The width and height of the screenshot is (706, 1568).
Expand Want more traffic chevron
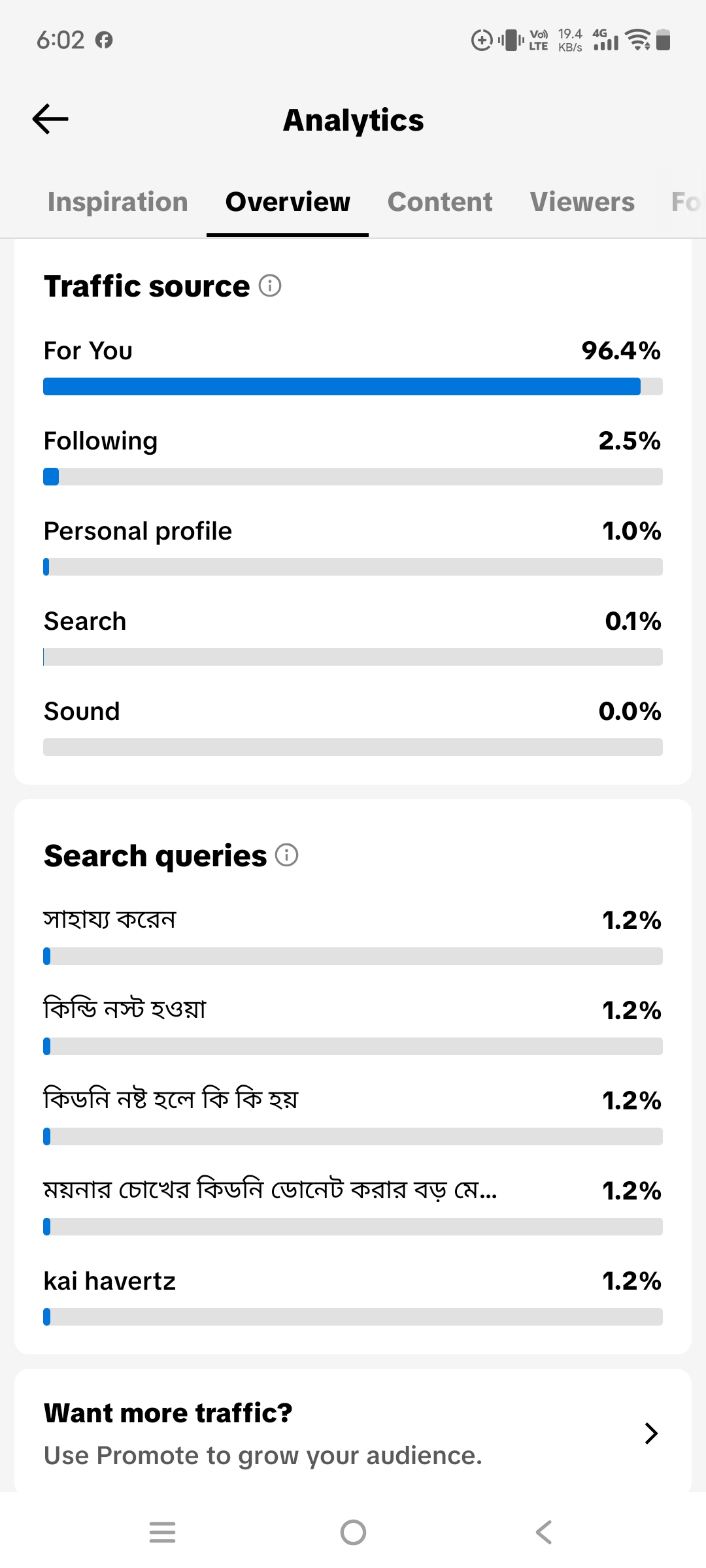tap(651, 1433)
